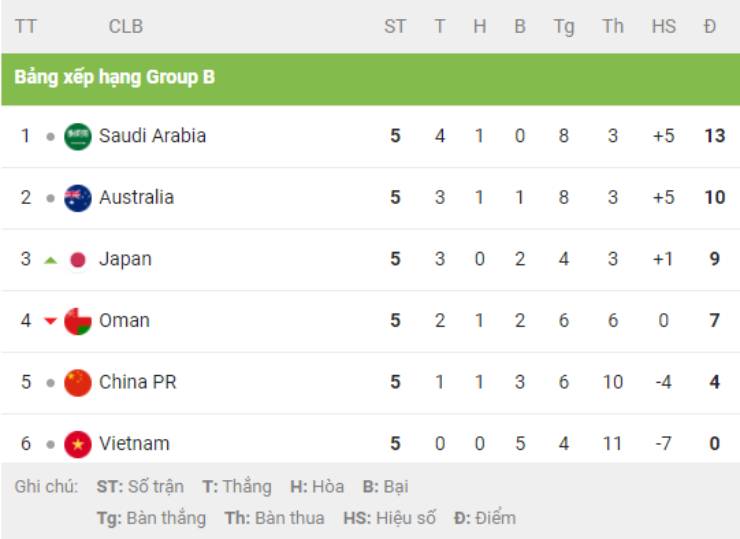Click Oman's red down-arrow rank indicator

tap(50, 321)
